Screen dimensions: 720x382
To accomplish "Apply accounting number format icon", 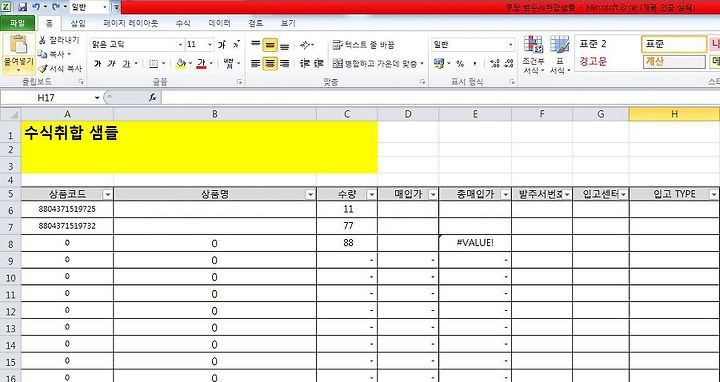I will point(439,63).
